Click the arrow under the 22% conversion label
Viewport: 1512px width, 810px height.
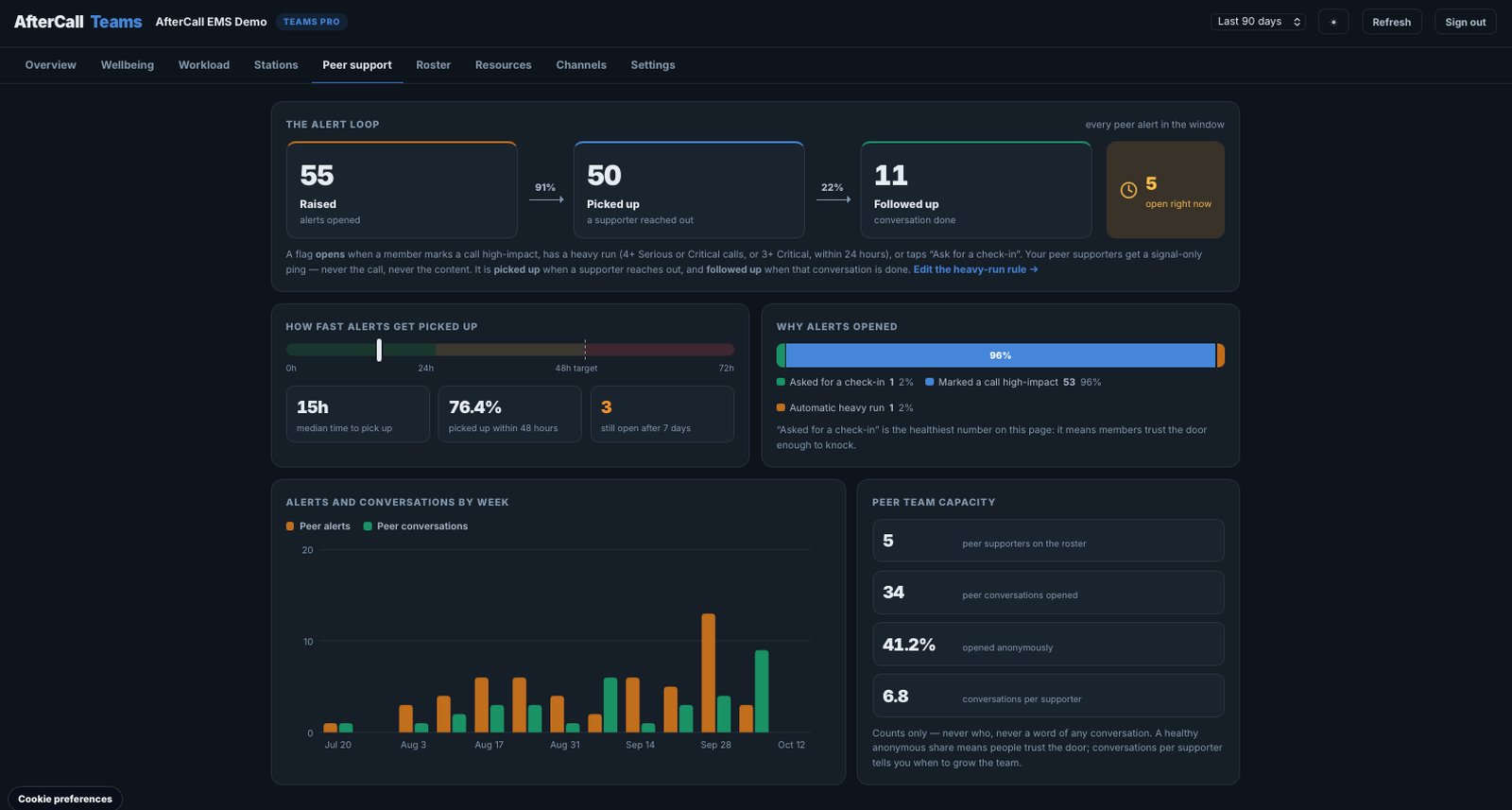click(x=833, y=199)
